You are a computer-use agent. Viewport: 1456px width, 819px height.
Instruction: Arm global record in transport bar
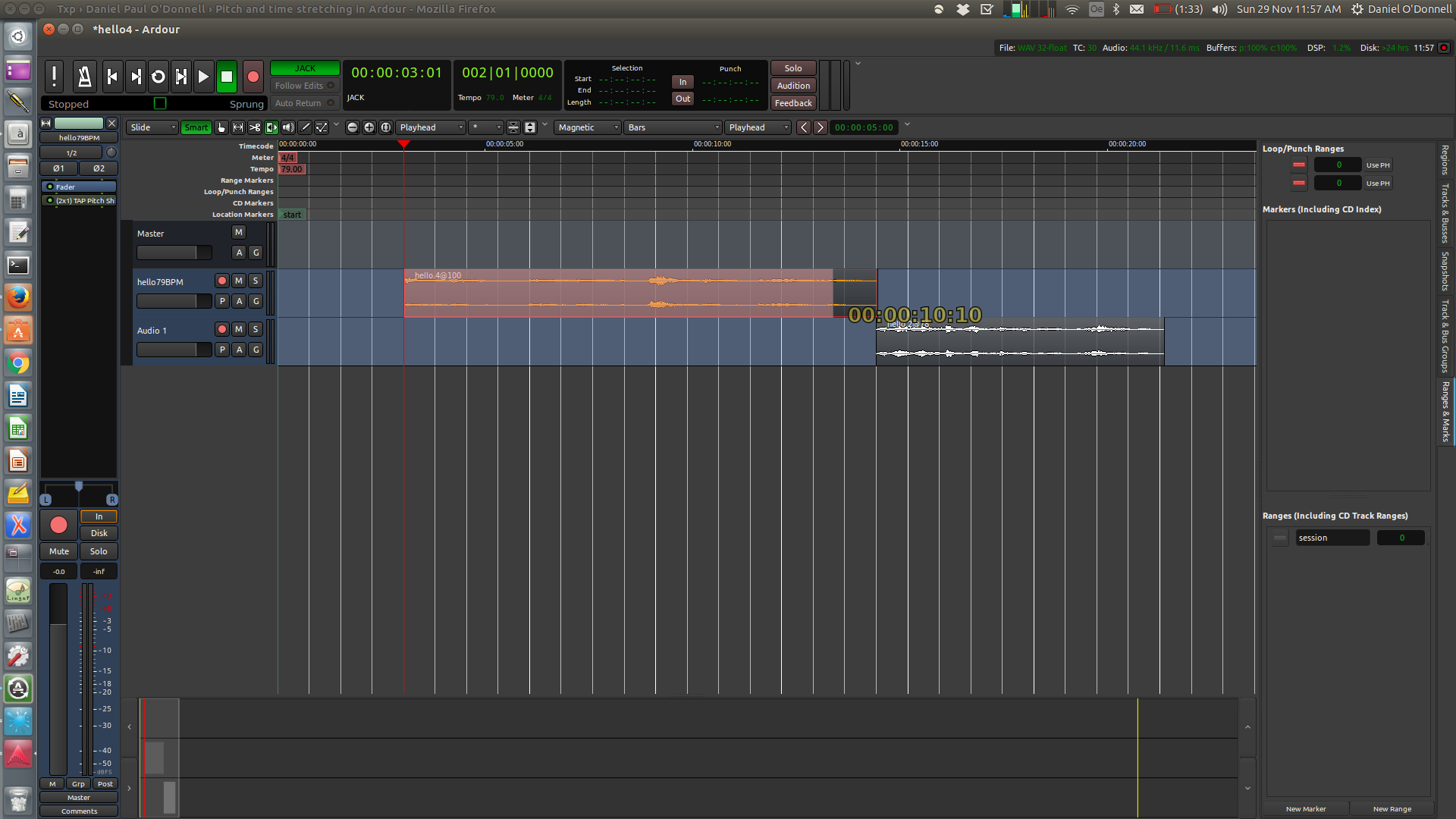coord(253,76)
